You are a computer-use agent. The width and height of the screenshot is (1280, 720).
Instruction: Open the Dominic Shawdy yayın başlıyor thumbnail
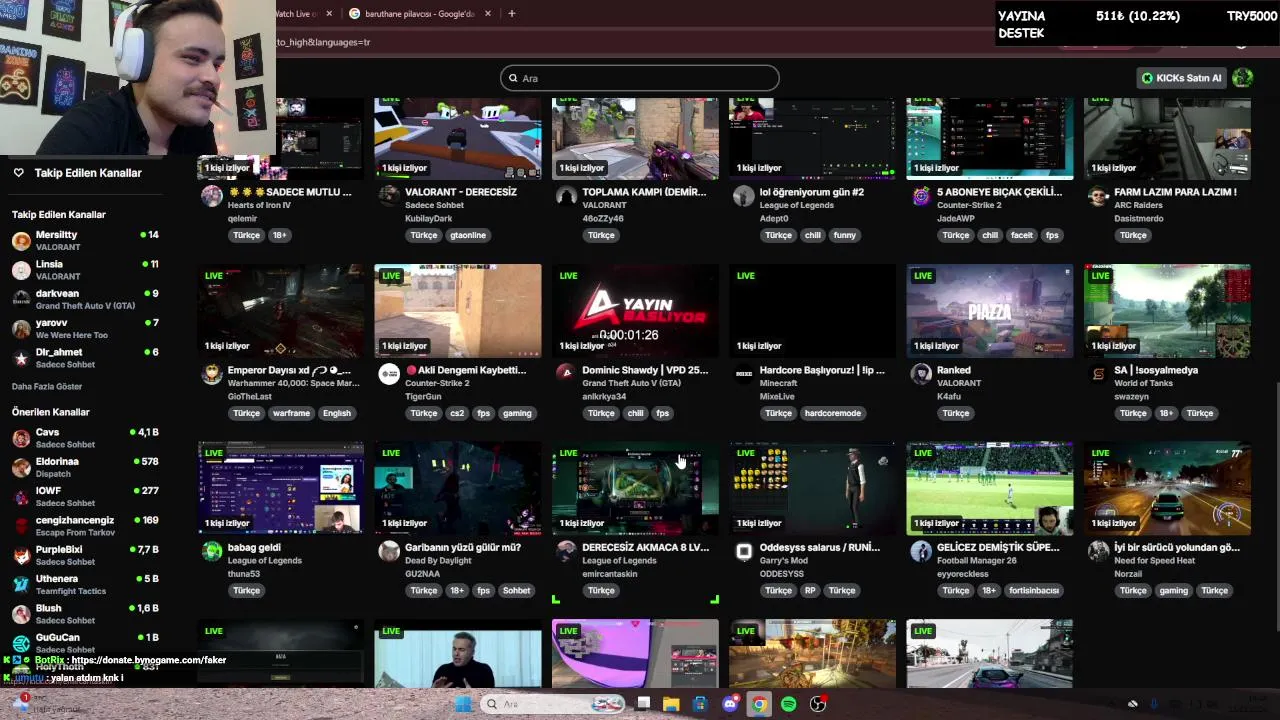coord(635,311)
